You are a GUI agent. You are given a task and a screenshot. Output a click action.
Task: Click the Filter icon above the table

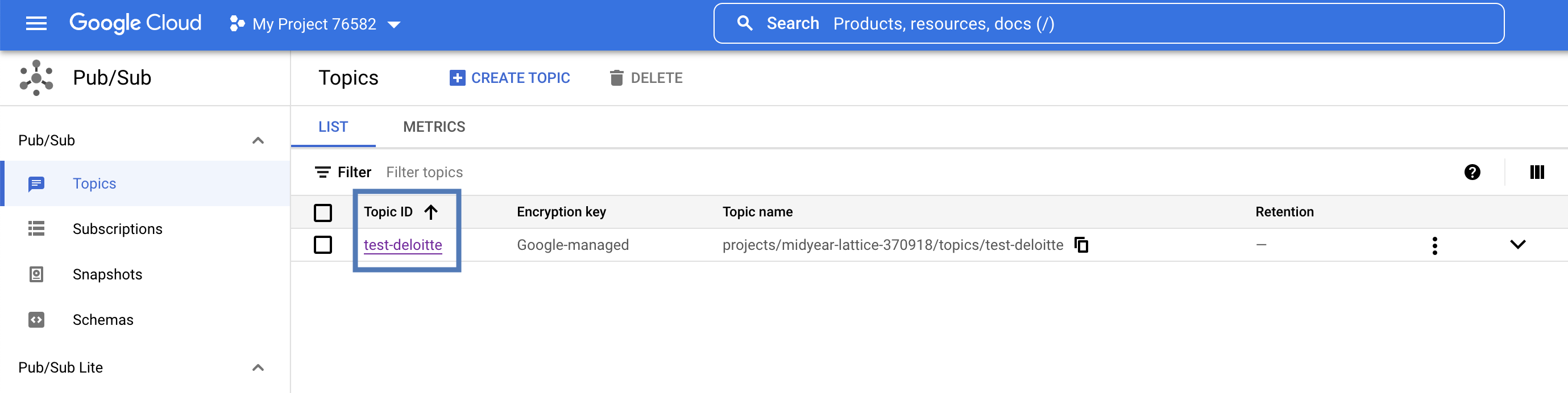tap(322, 172)
